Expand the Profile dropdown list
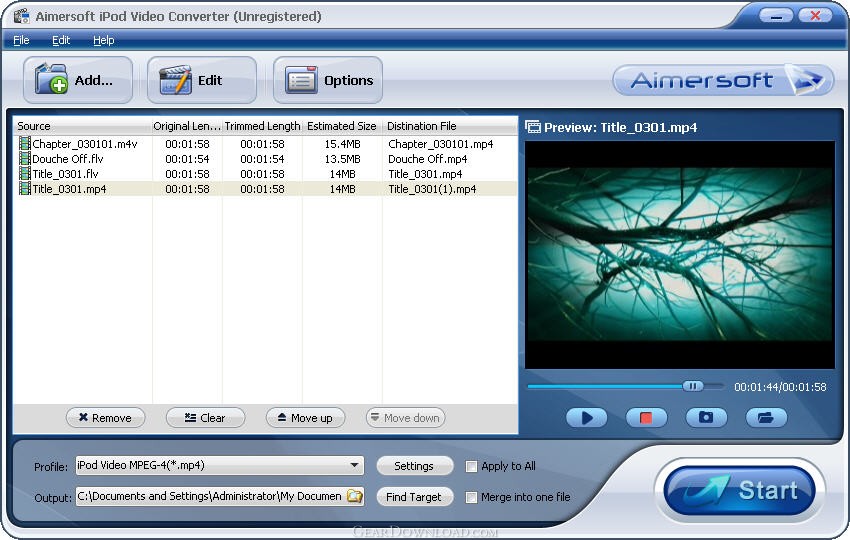This screenshot has width=850, height=540. click(354, 465)
